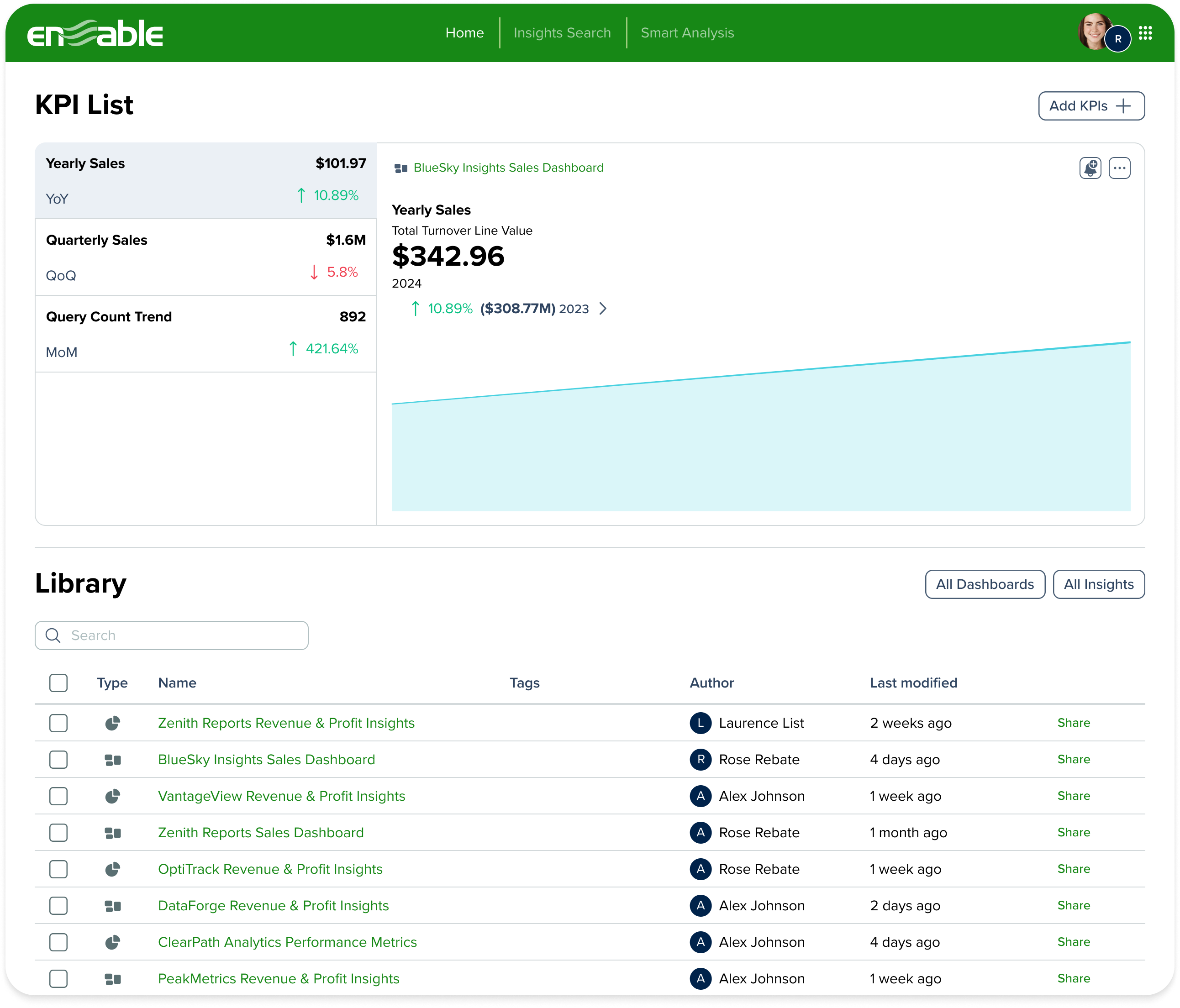Viewport: 1180px width, 1008px height.
Task: Go to Insights Search tab
Action: click(x=562, y=33)
